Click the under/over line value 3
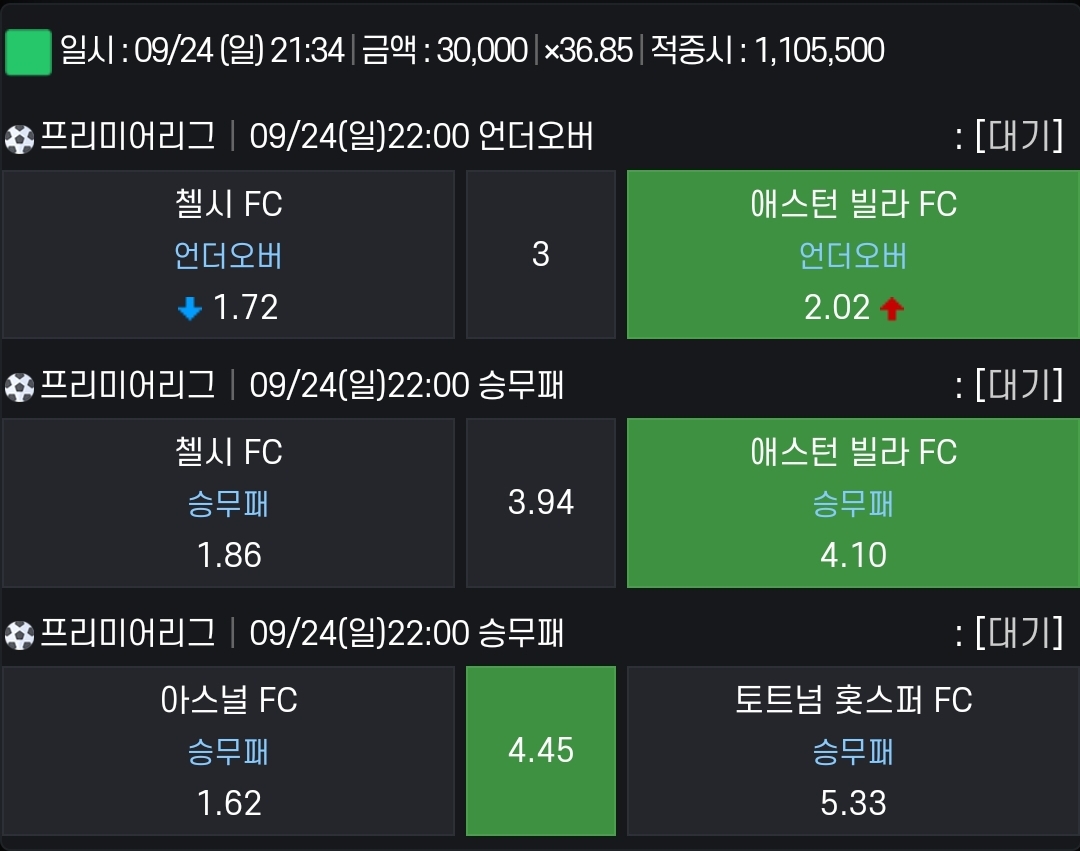 coord(541,254)
